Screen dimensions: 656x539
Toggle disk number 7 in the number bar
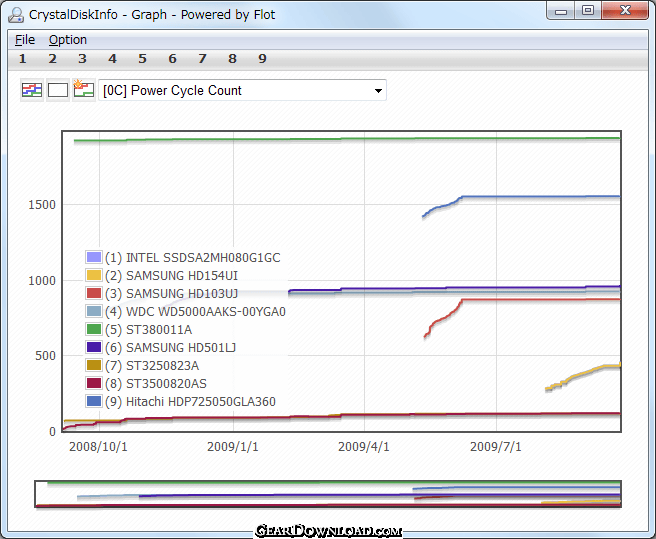pos(202,59)
